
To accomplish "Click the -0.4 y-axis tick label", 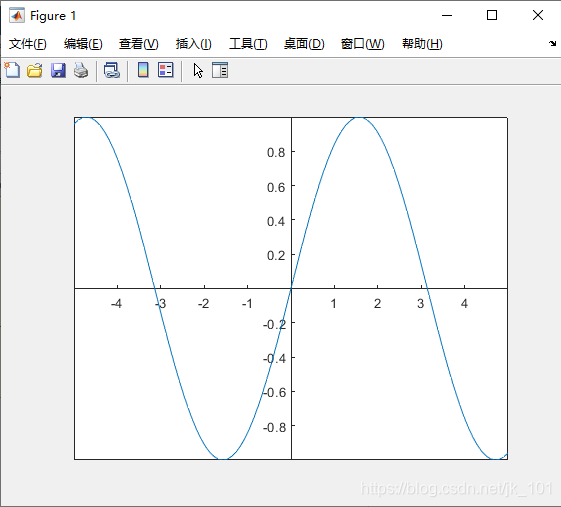I will point(274,359).
